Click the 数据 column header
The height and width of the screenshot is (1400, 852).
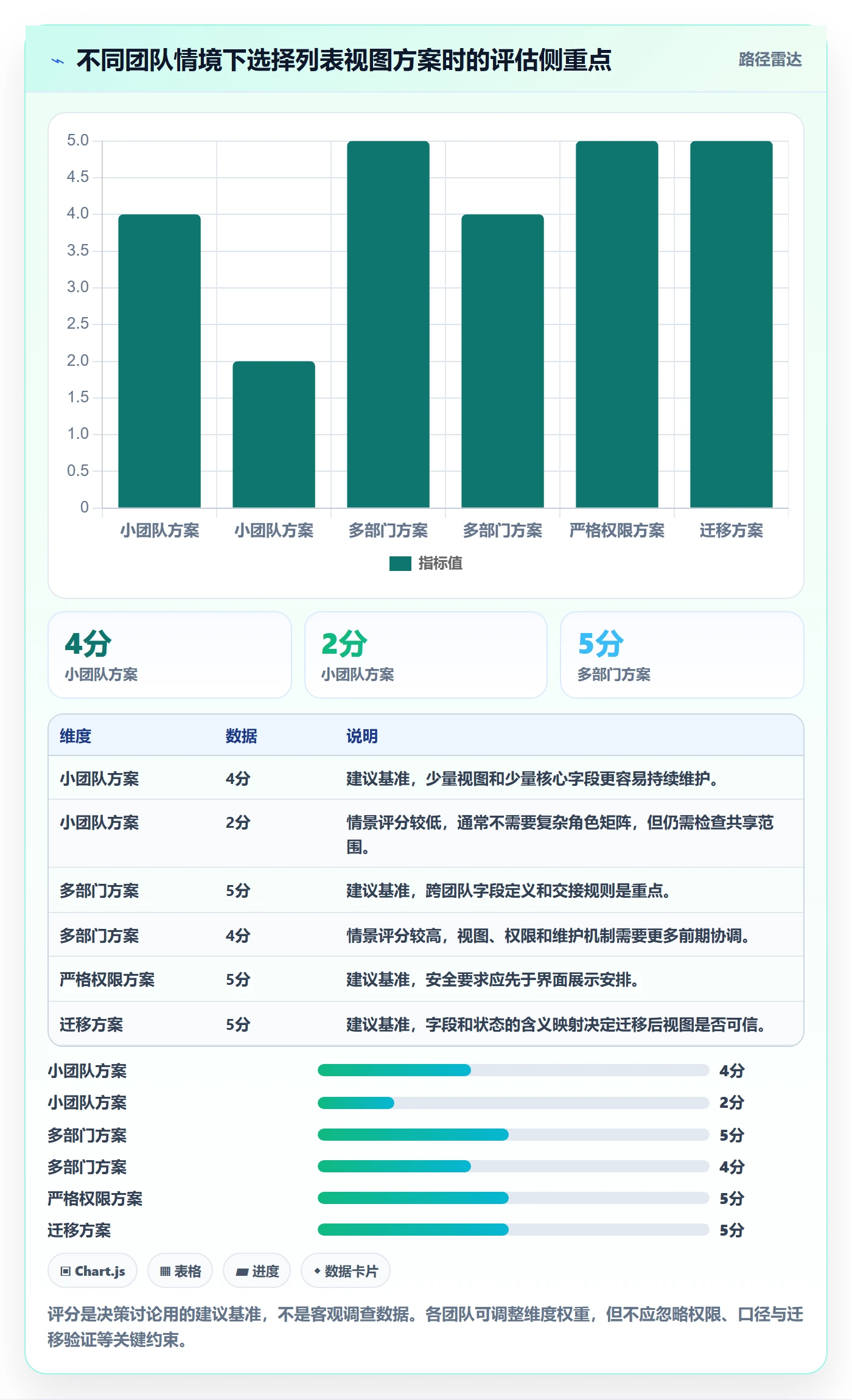(242, 737)
